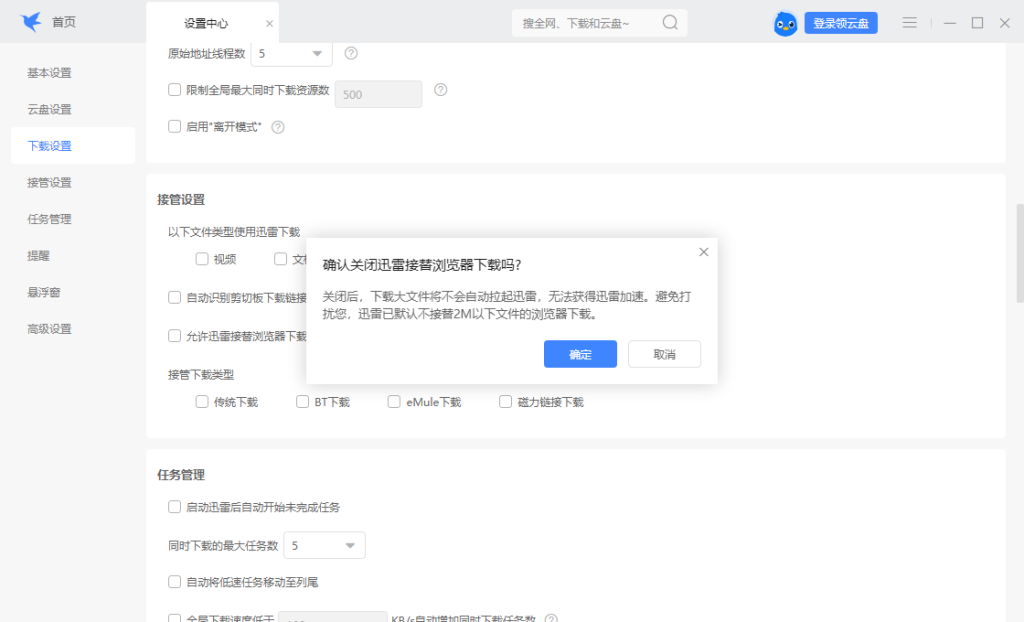Open help tip beside 原始地址线程数

[x=350, y=53]
